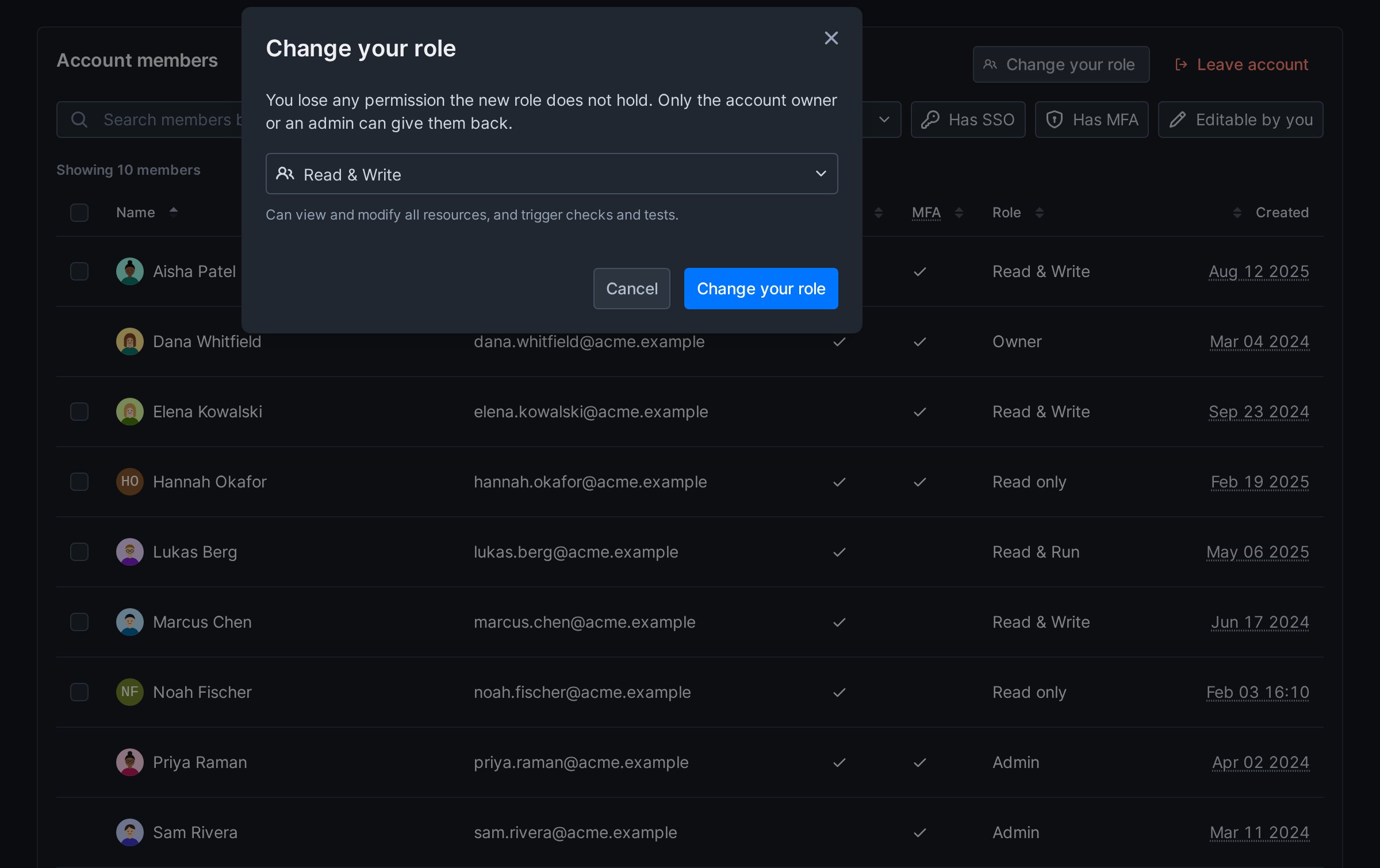Select Hannah Okafor's row checkbox

click(79, 482)
